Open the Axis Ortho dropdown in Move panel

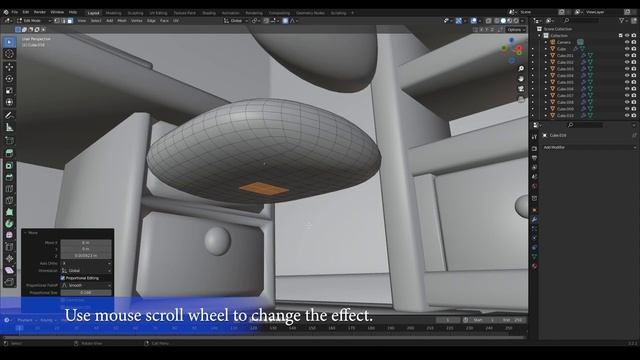[x=86, y=263]
